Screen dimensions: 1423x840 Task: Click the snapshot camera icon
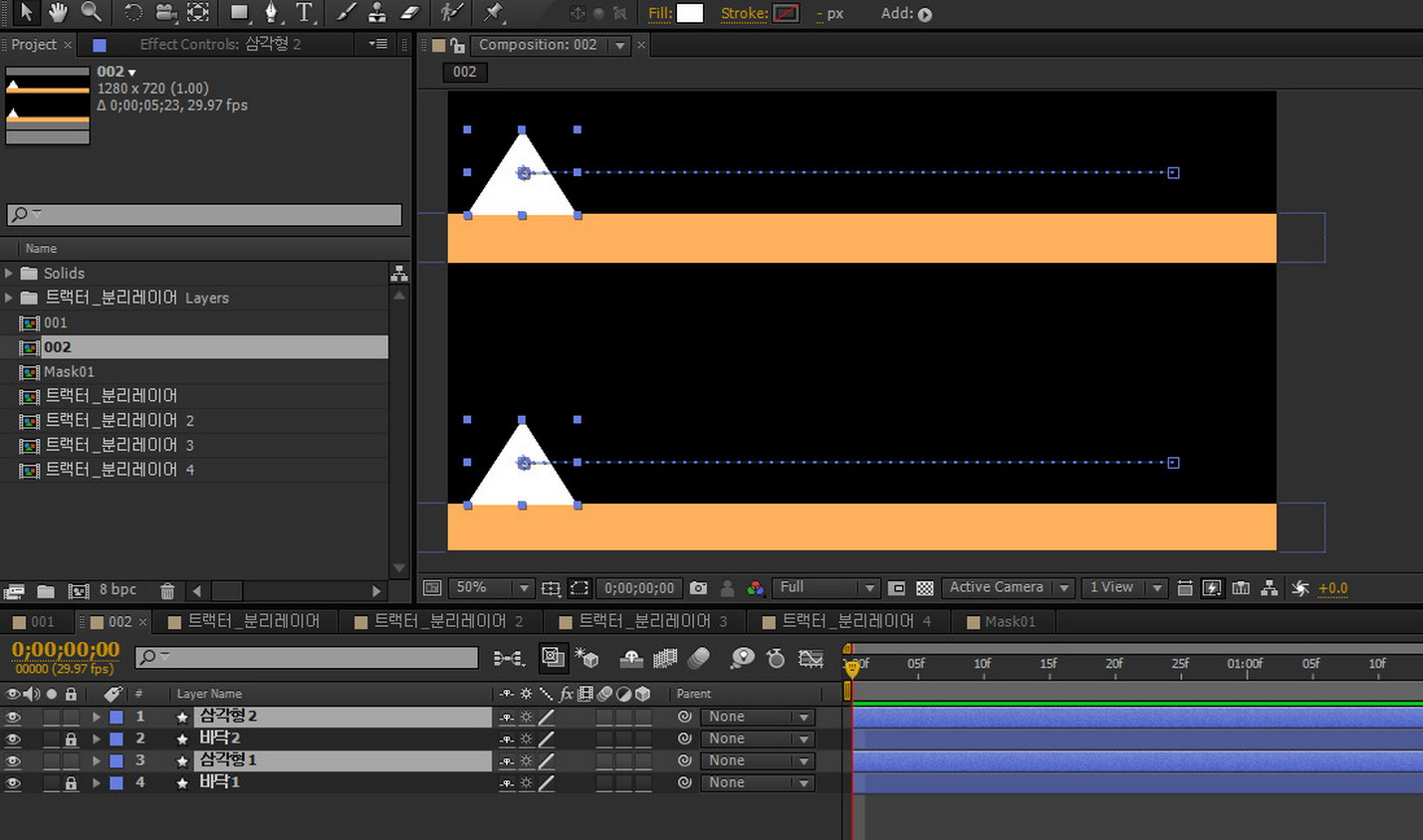[698, 588]
